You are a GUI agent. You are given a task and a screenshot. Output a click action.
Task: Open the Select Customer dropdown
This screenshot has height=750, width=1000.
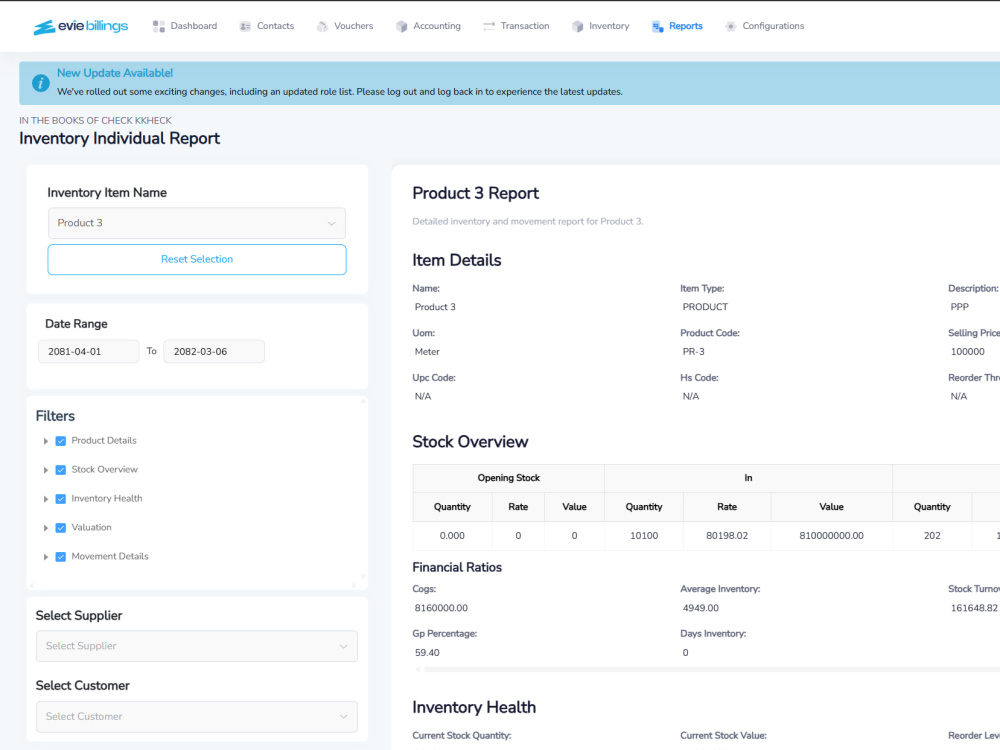[x=196, y=717]
